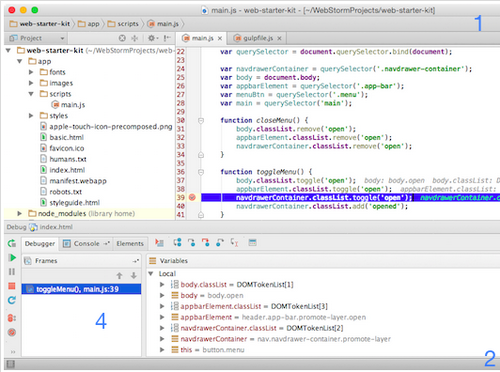Open Project view dropdown
The height and width of the screenshot is (372, 500).
click(x=36, y=38)
